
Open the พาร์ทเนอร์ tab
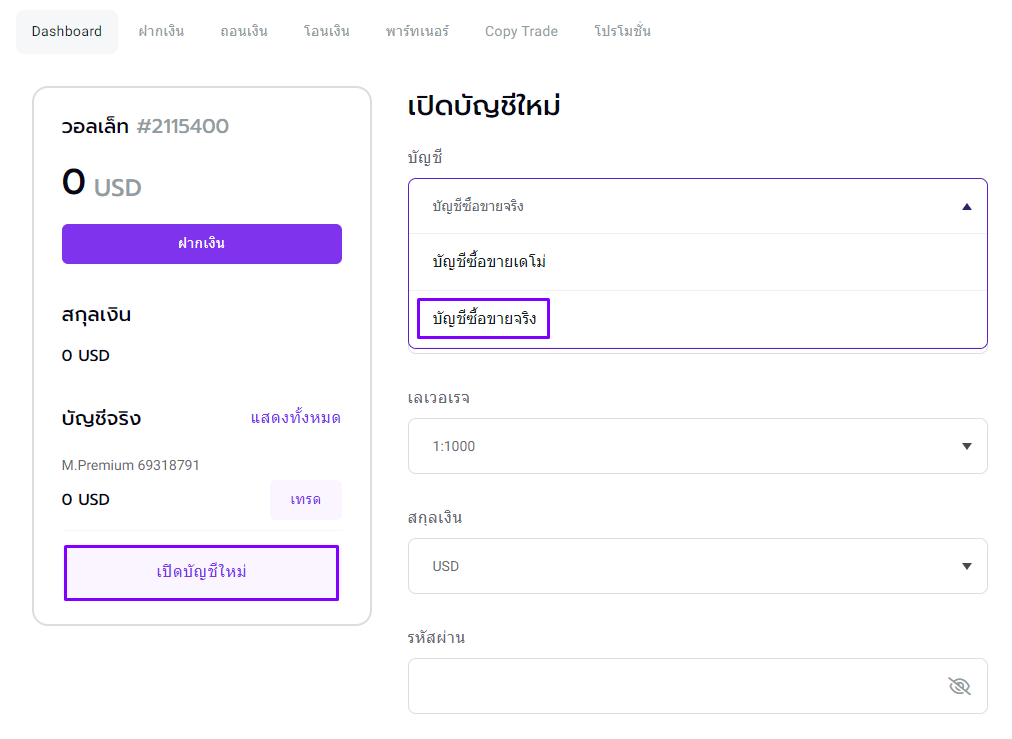pos(418,32)
